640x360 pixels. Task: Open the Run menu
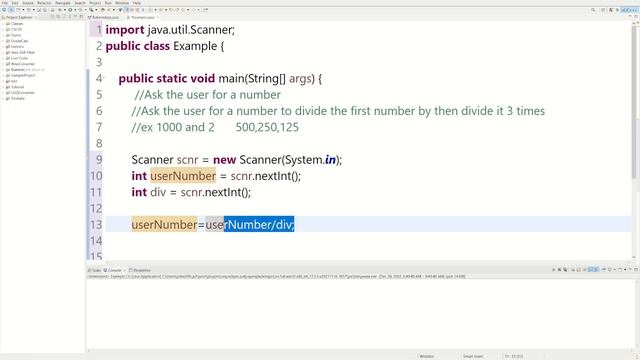coord(108,3)
